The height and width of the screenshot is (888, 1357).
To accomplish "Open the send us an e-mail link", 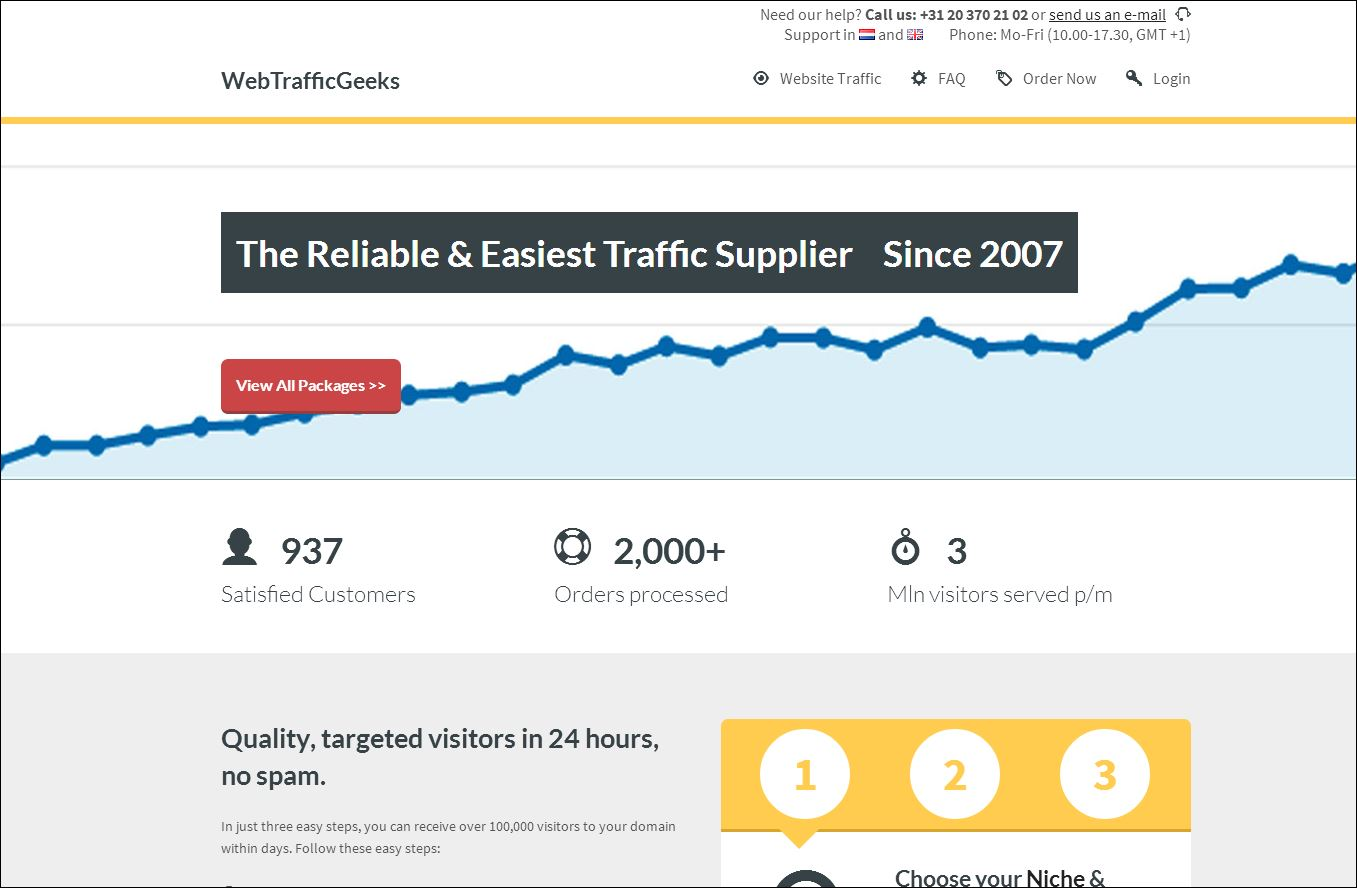I will 1107,14.
